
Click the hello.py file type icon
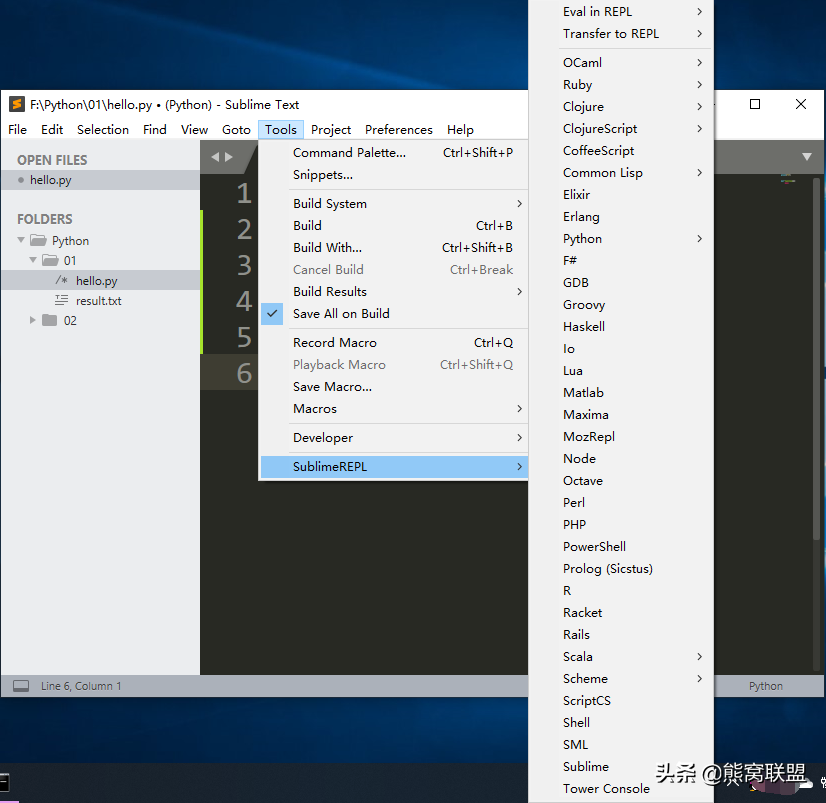62,280
